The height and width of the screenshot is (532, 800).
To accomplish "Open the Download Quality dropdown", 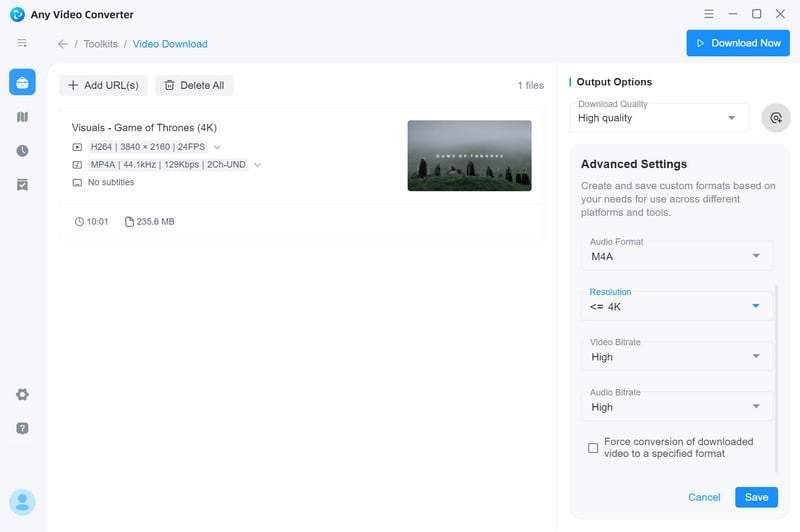I will point(659,118).
